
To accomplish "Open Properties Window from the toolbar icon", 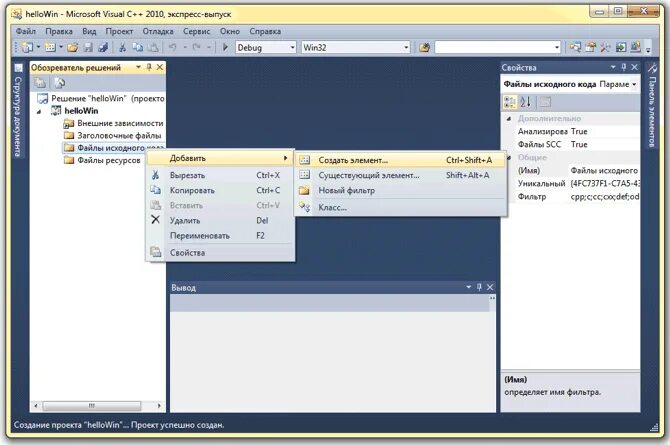I will click(591, 47).
